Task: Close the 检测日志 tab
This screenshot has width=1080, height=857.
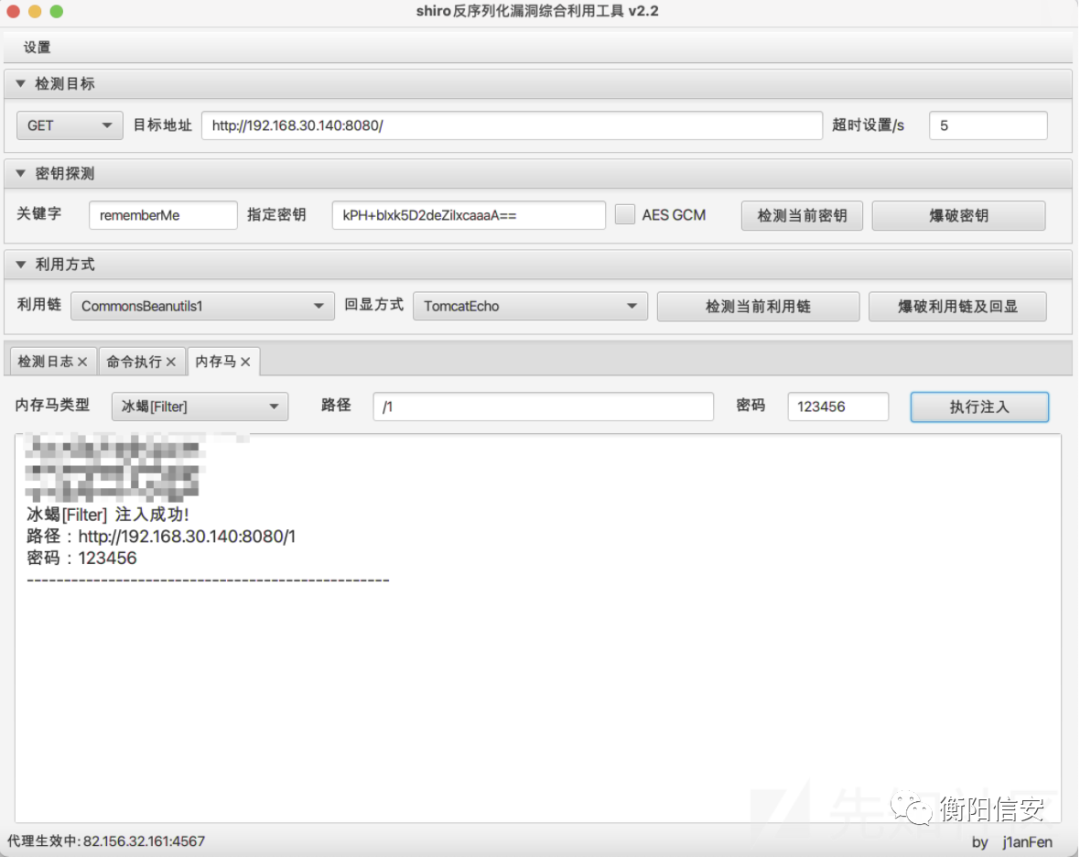Action: [x=83, y=362]
